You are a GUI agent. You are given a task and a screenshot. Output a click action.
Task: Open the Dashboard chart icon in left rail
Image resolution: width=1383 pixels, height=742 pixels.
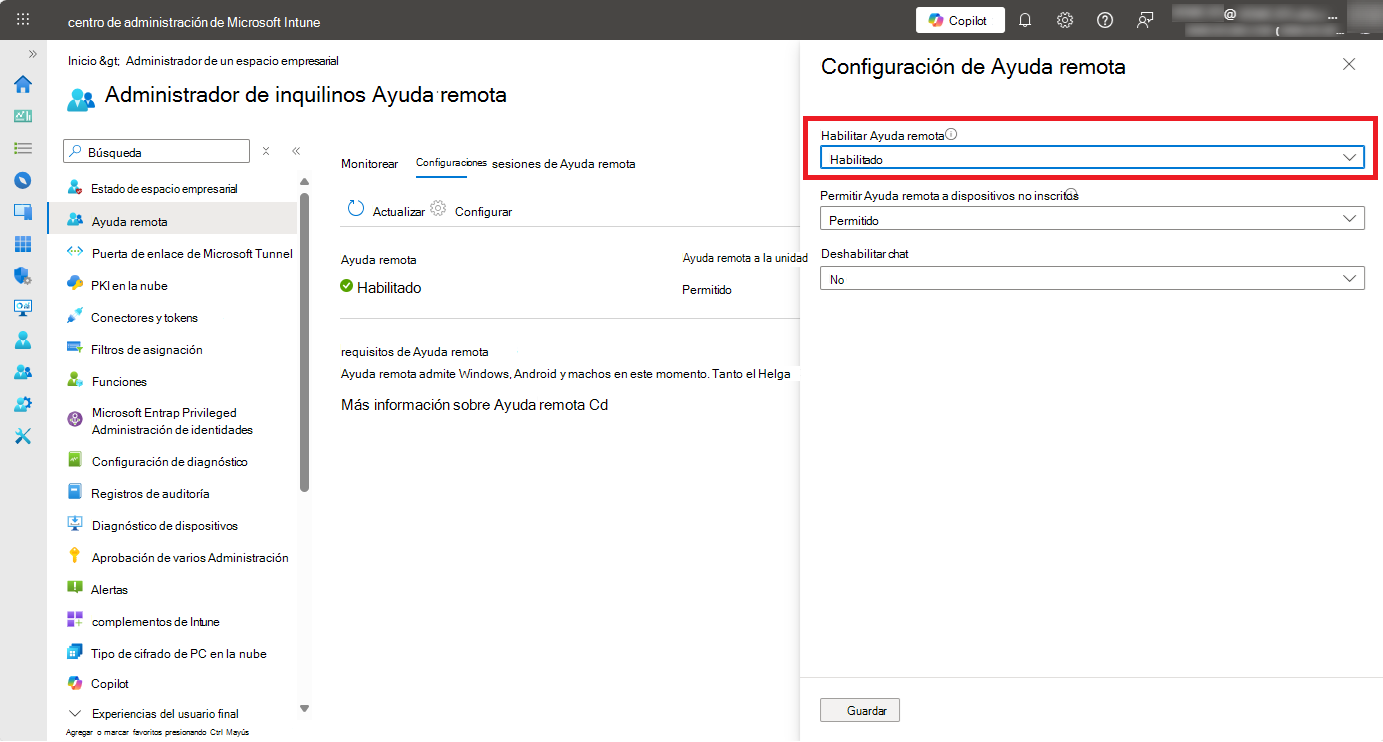[23, 116]
